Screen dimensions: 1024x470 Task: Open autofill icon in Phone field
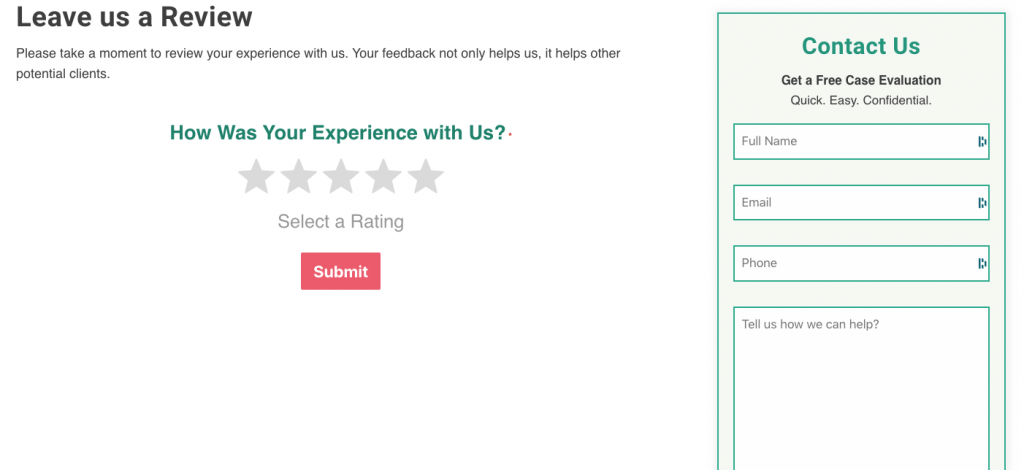coord(982,264)
